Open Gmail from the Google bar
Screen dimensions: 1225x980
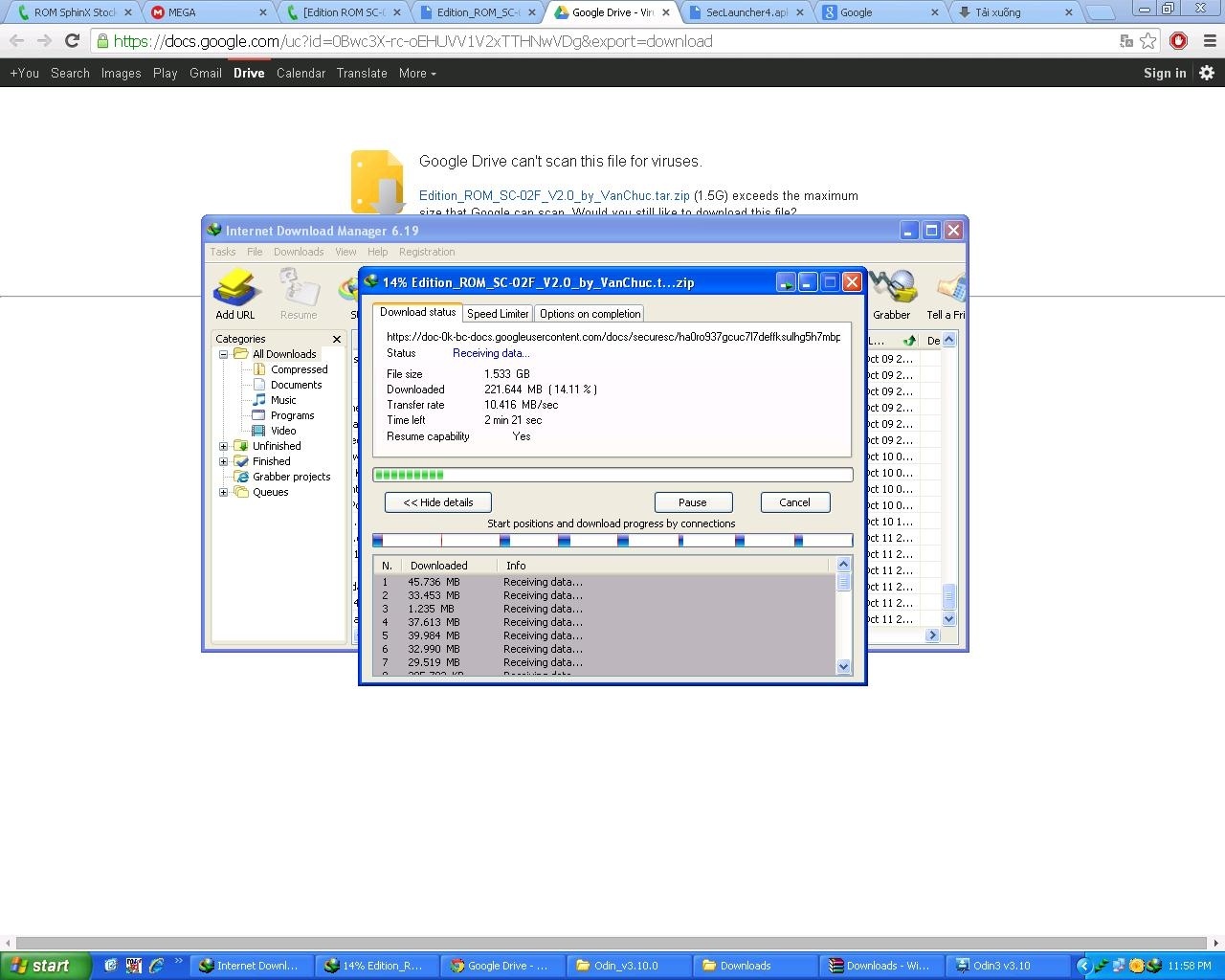[206, 73]
